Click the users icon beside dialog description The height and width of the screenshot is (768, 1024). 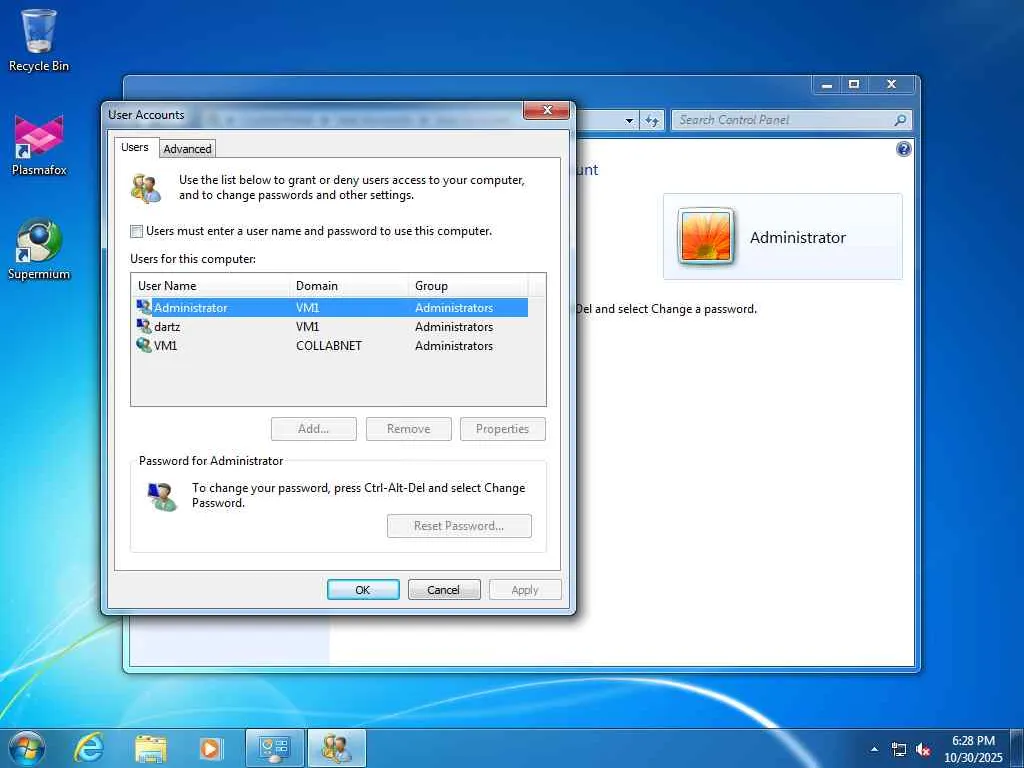click(x=146, y=188)
